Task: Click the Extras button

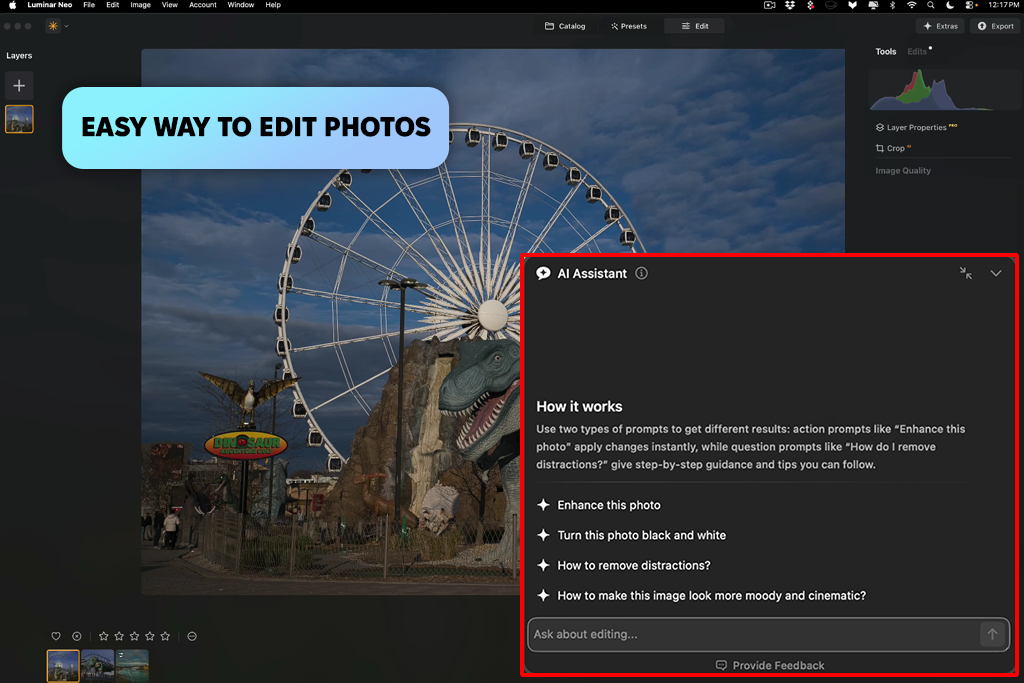Action: coord(940,26)
